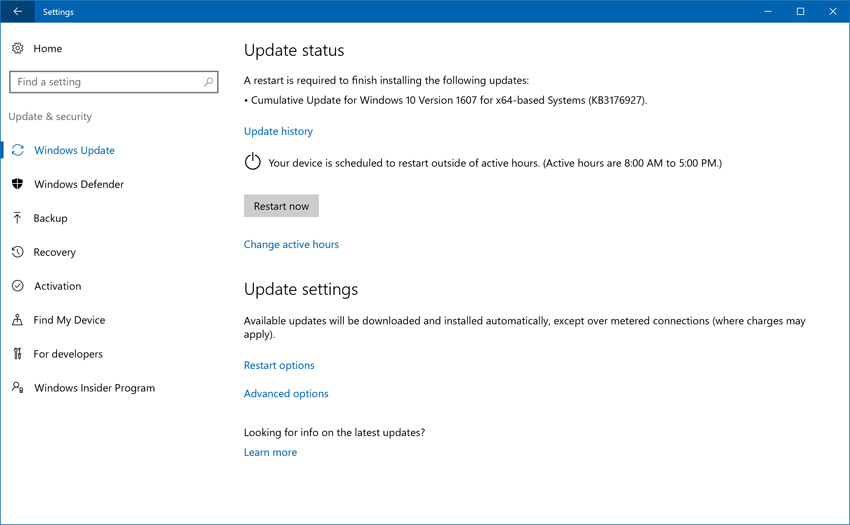Select Windows Update in sidebar
Screen dimensions: 850x525
pyautogui.click(x=74, y=150)
